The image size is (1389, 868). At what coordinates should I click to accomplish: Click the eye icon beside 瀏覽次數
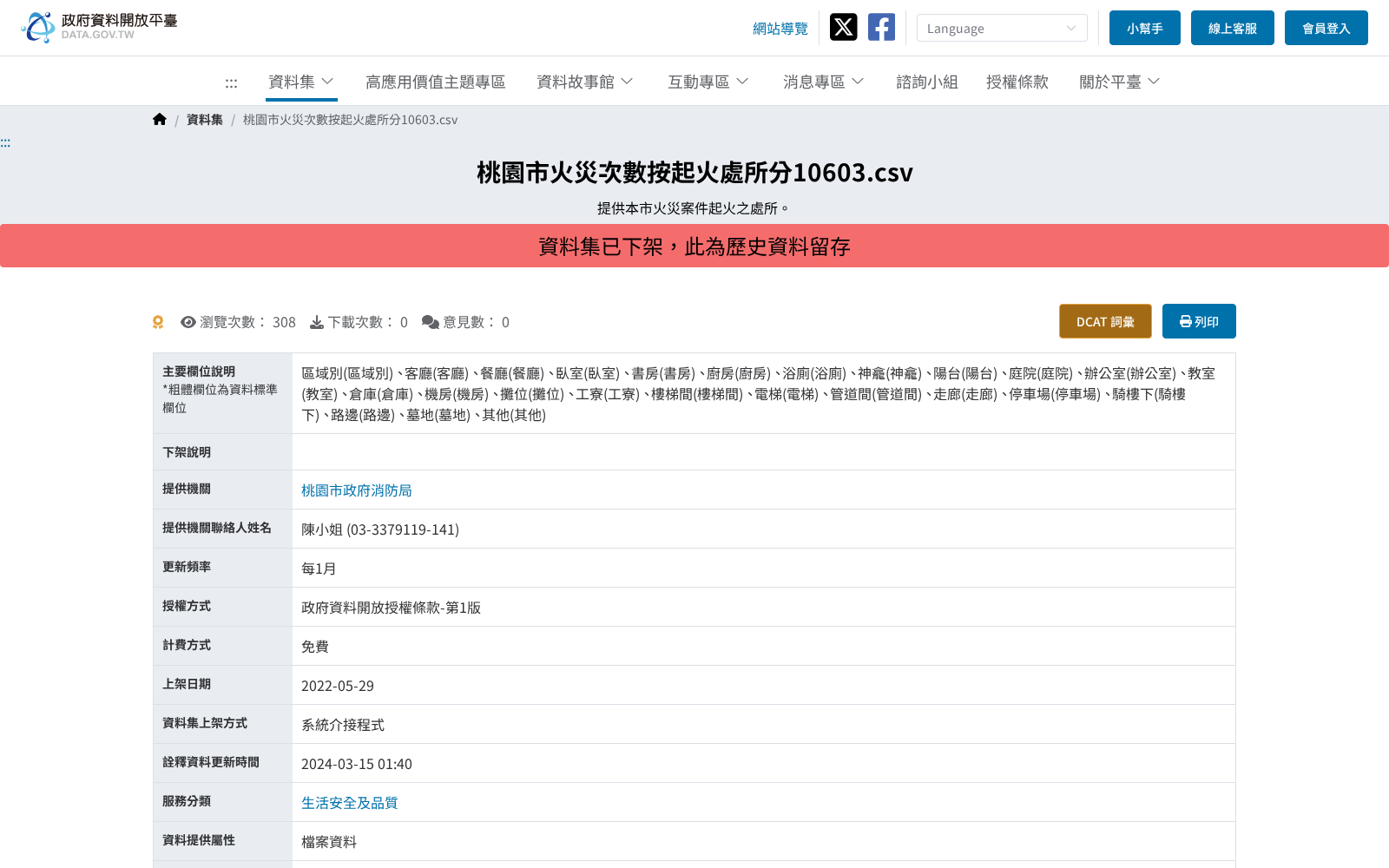[188, 322]
